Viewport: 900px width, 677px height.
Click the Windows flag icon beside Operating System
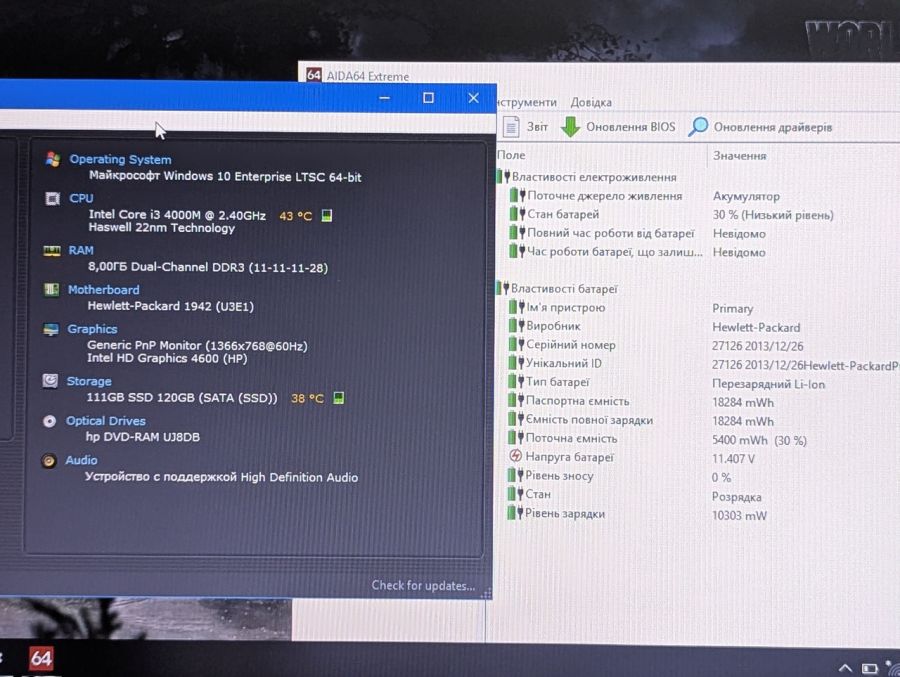53,159
